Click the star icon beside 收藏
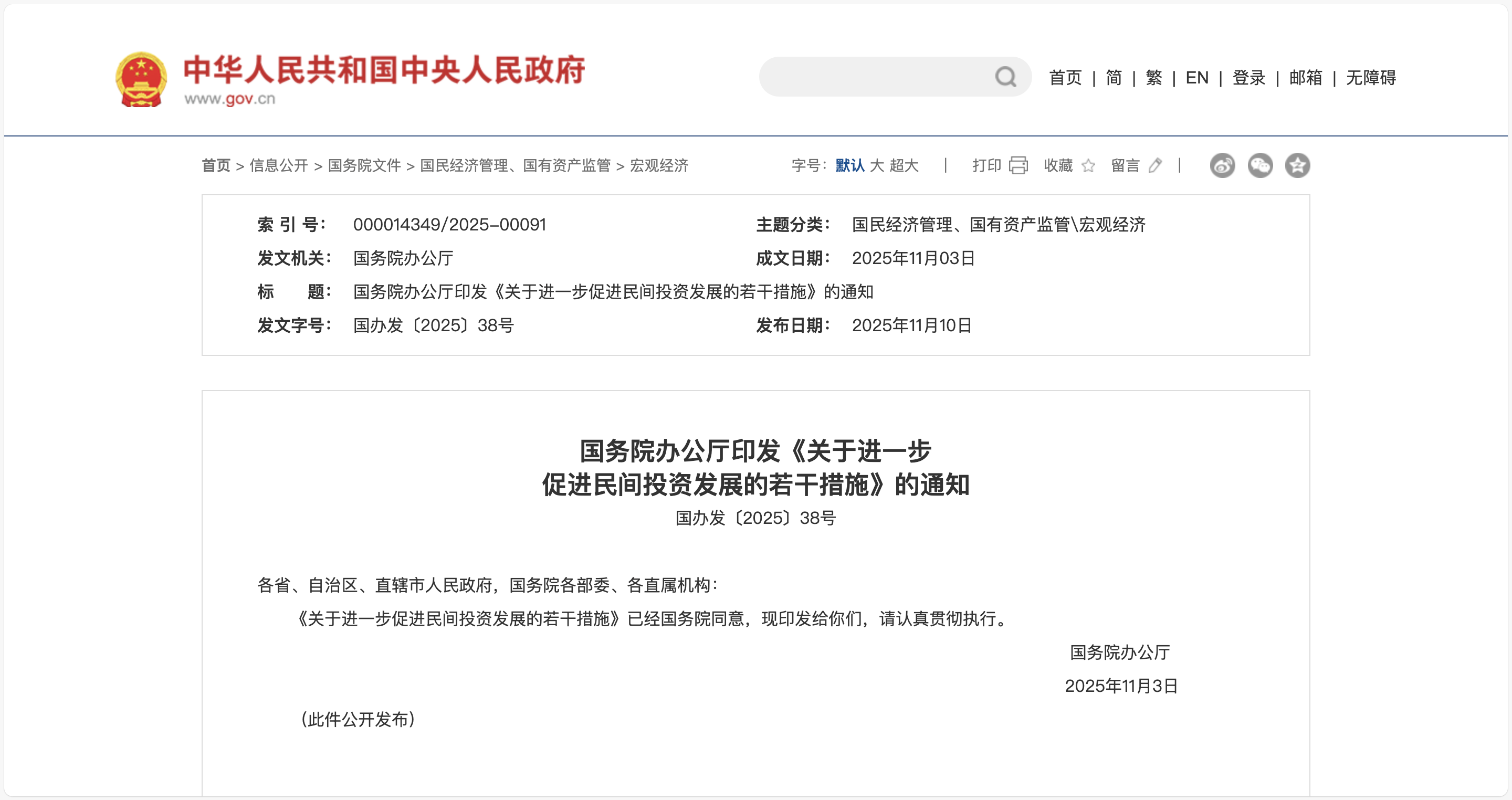Screen dimensions: 1512x800 (x=1089, y=166)
